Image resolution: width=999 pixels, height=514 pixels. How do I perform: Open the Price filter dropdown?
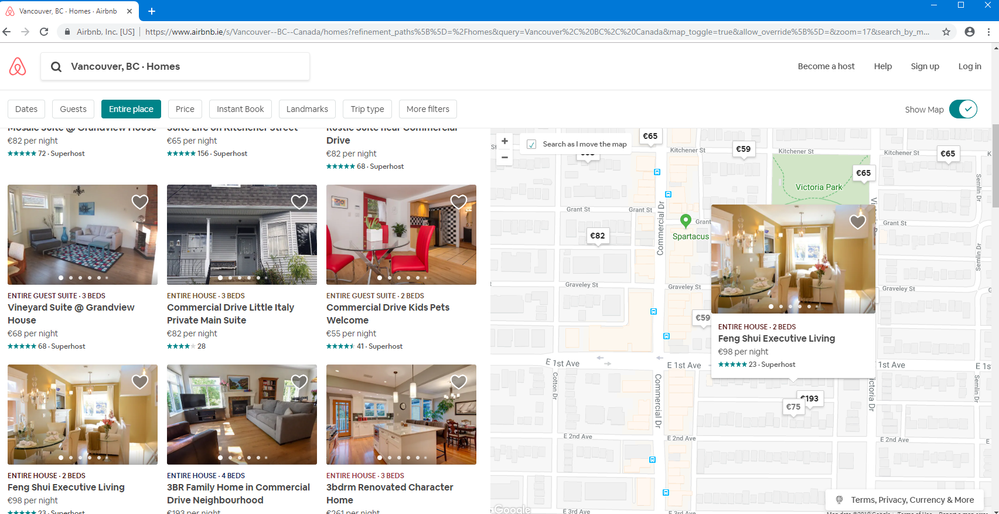pyautogui.click(x=185, y=109)
